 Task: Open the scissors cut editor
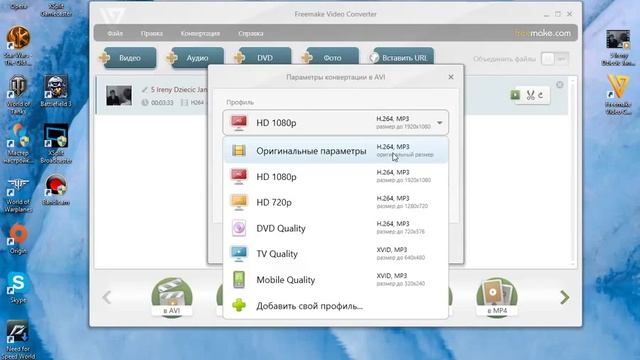coord(530,96)
